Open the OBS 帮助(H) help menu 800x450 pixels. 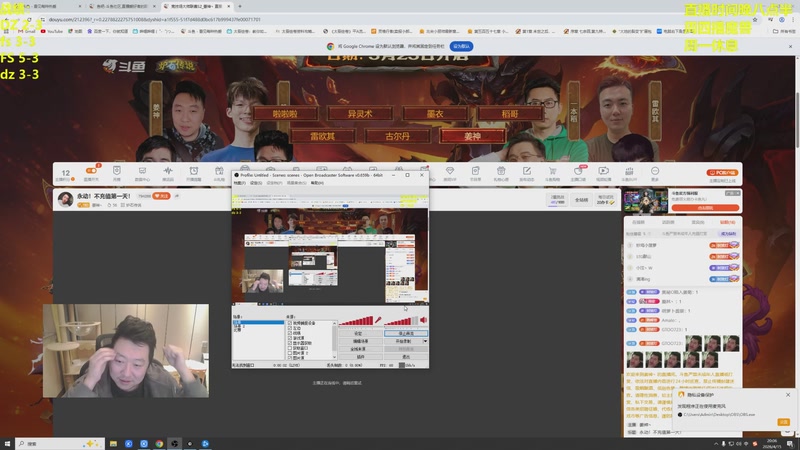317,183
